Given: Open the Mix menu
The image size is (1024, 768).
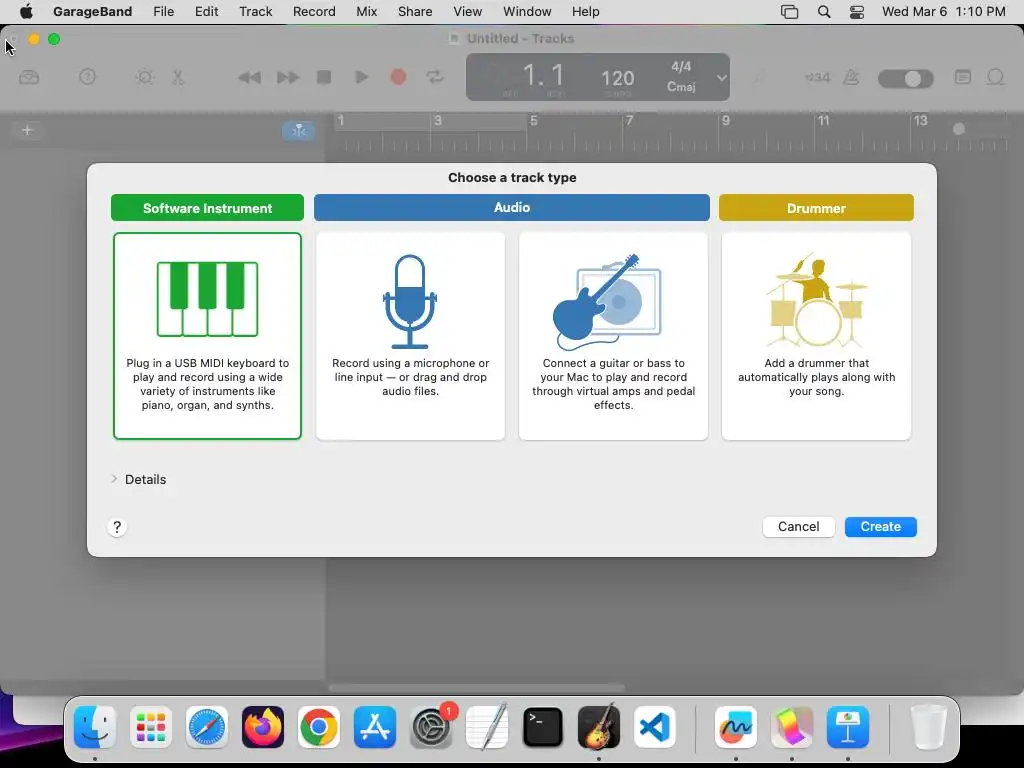Looking at the screenshot, I should click(x=366, y=12).
